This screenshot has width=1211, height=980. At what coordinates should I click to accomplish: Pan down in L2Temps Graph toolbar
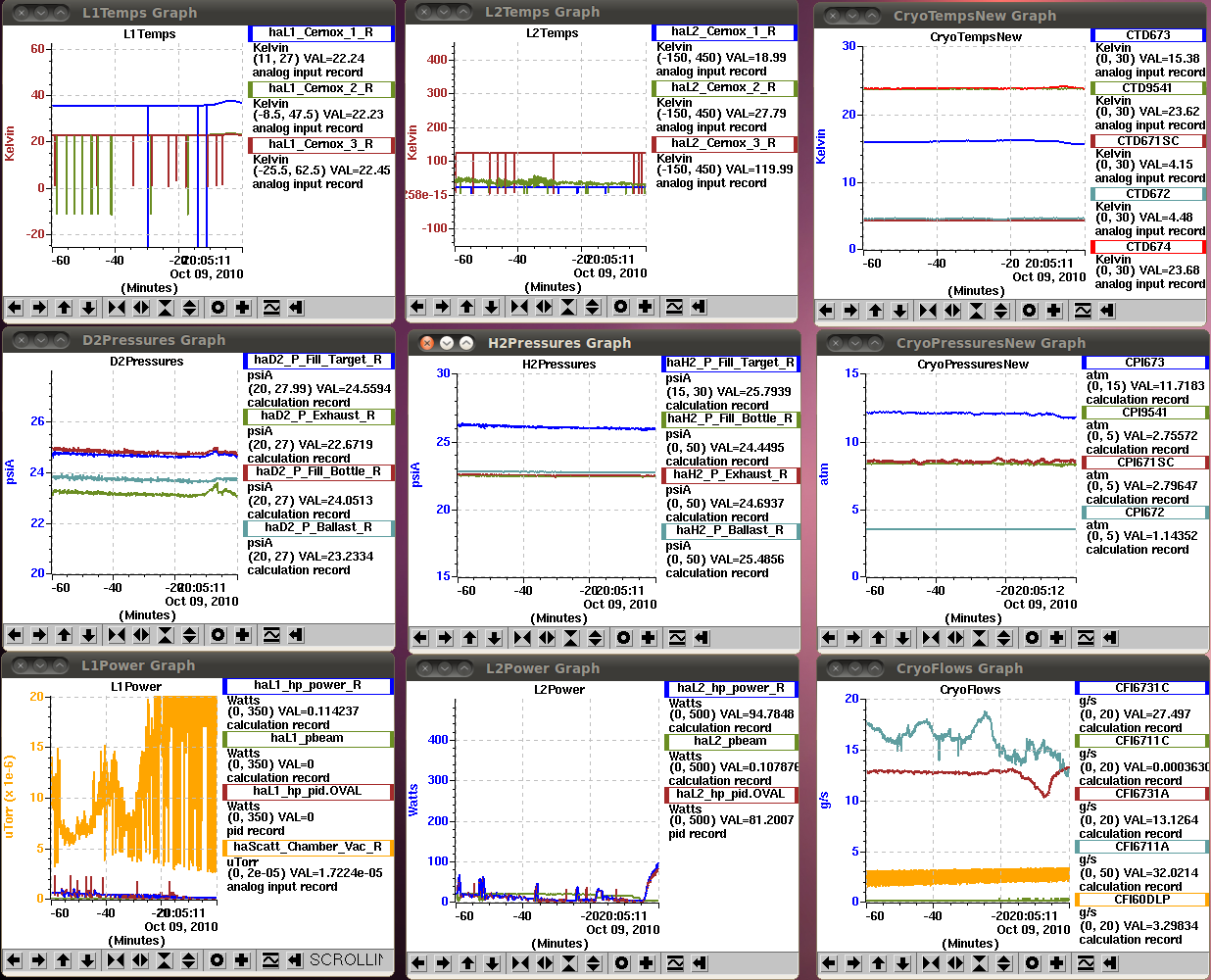(x=492, y=307)
